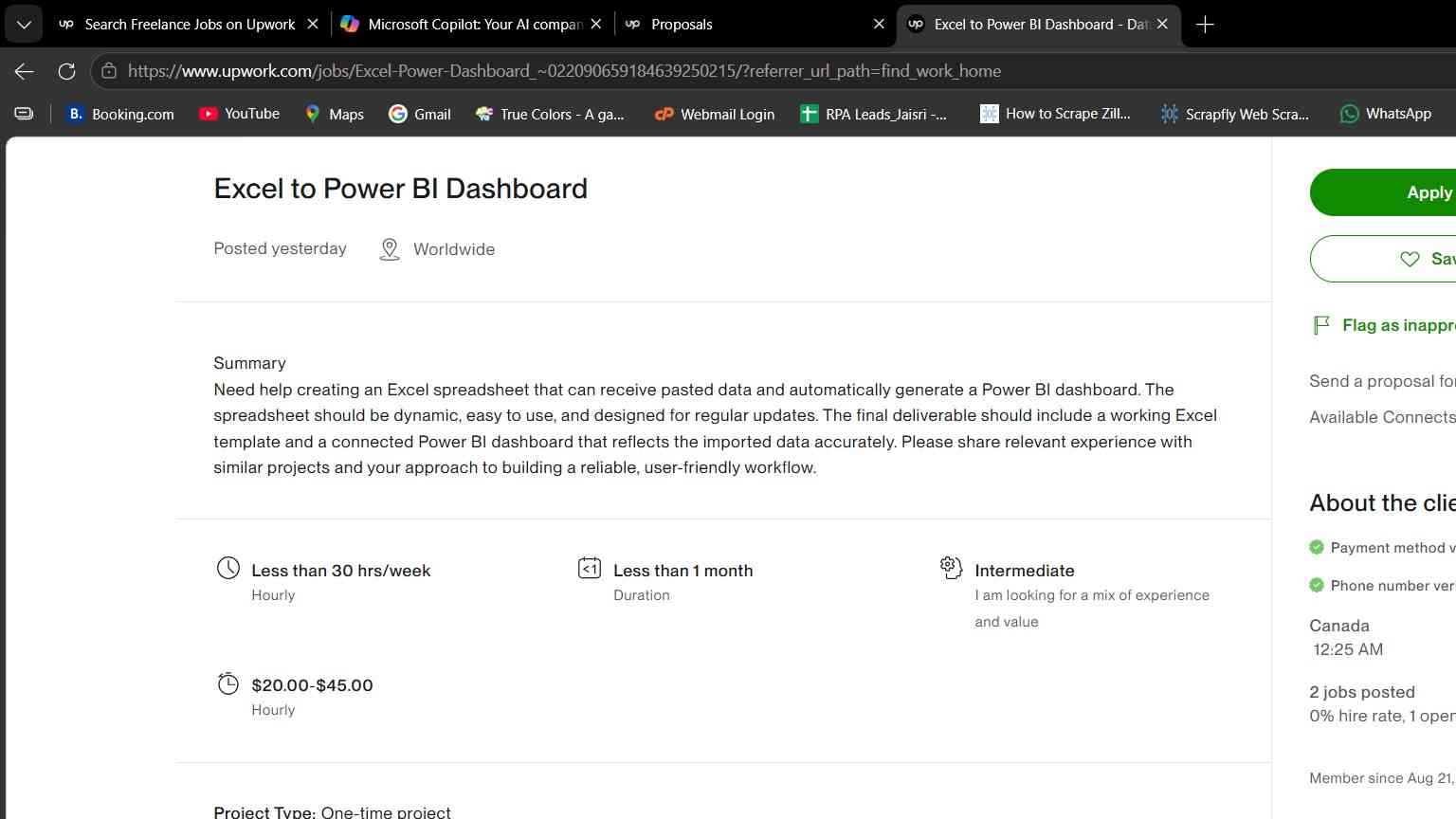Open the YouTube bookmark

coord(240,114)
